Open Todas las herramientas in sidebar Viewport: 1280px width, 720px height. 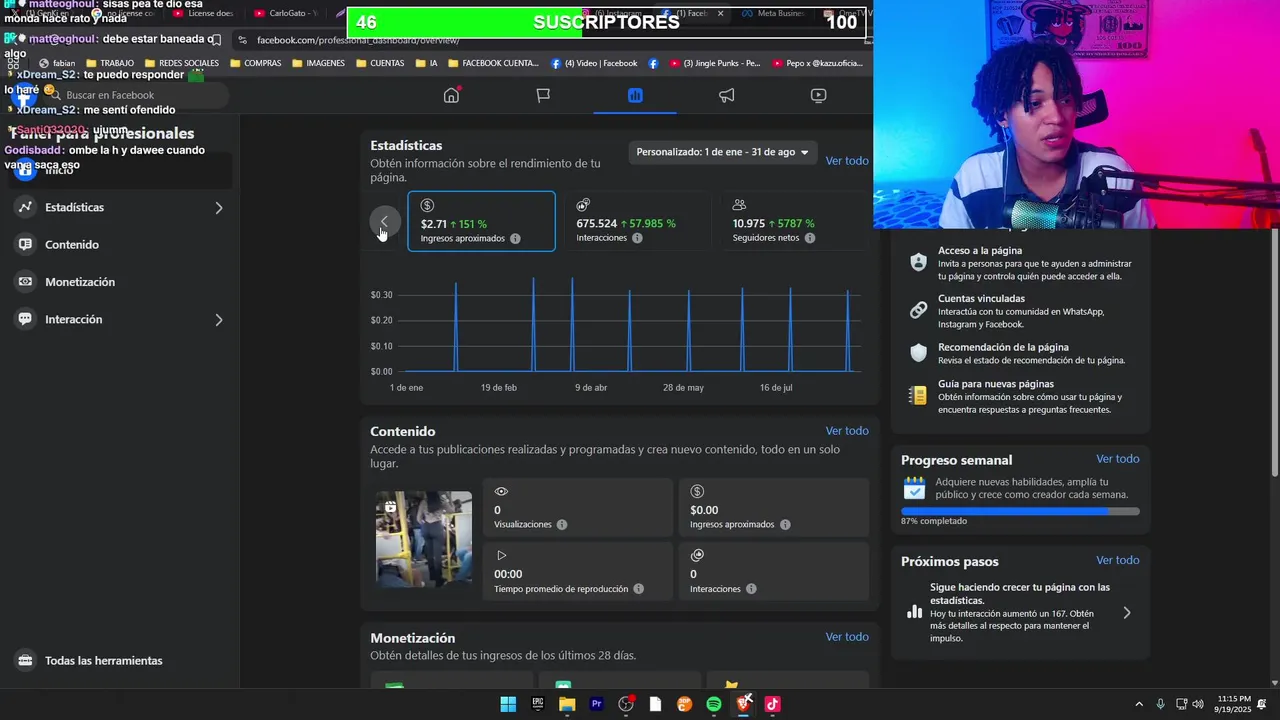pos(120,661)
